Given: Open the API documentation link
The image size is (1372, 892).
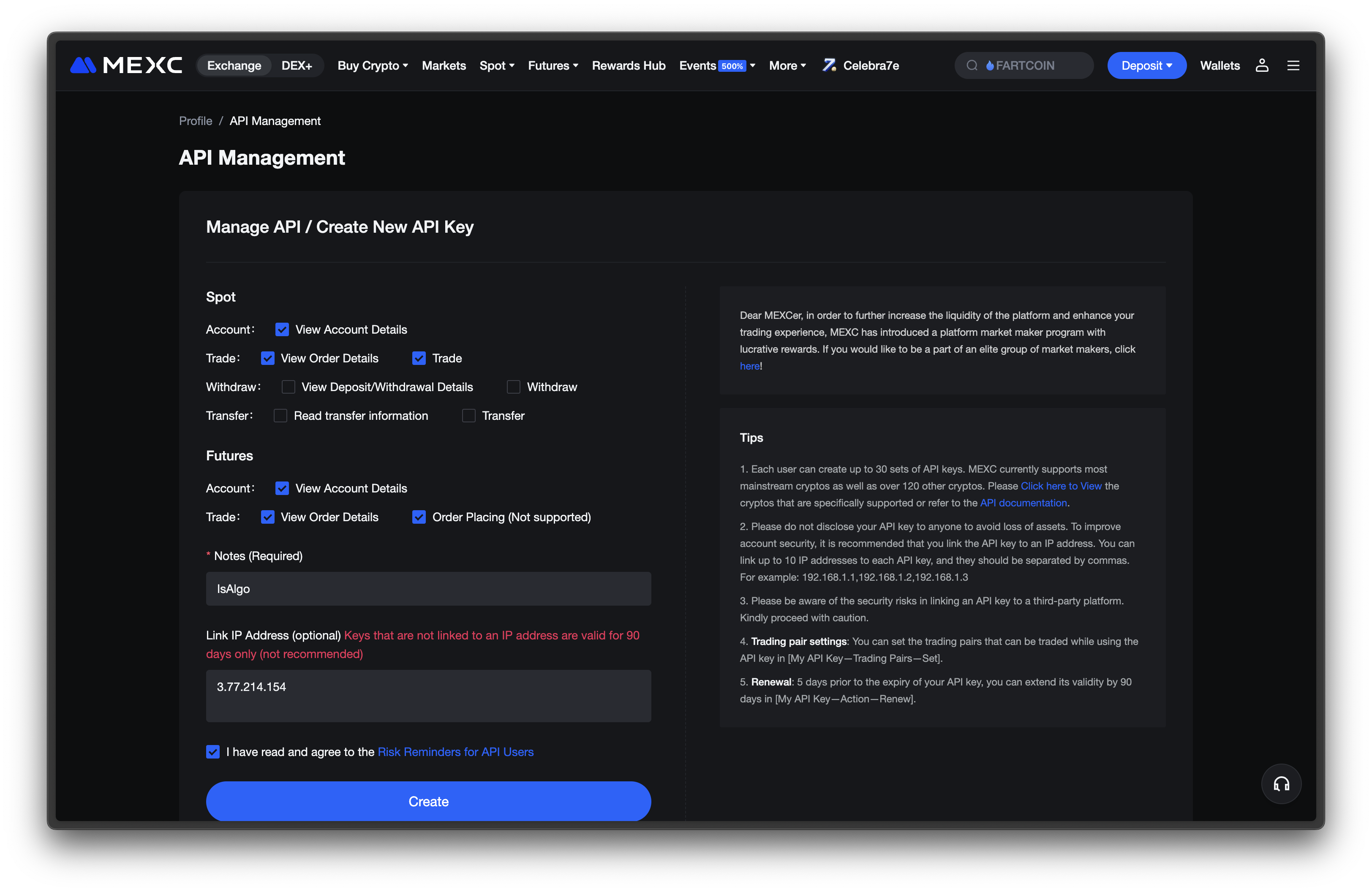Looking at the screenshot, I should (x=1023, y=503).
